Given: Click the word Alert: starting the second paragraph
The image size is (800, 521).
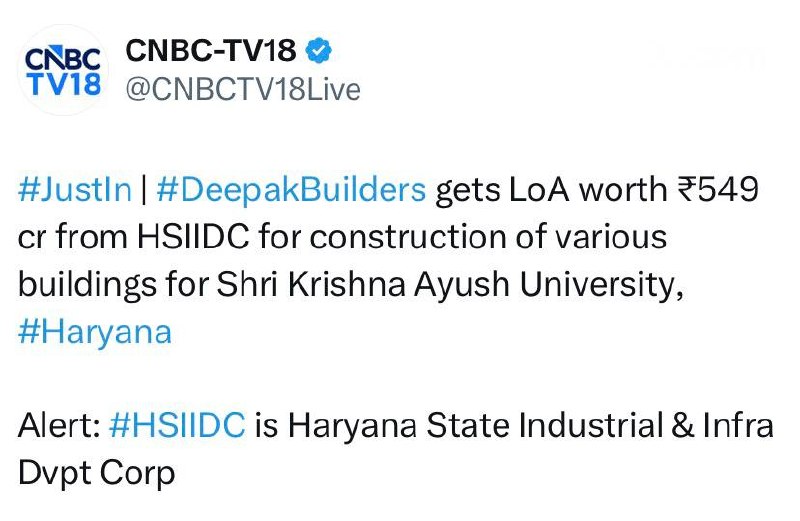Looking at the screenshot, I should coord(59,426).
